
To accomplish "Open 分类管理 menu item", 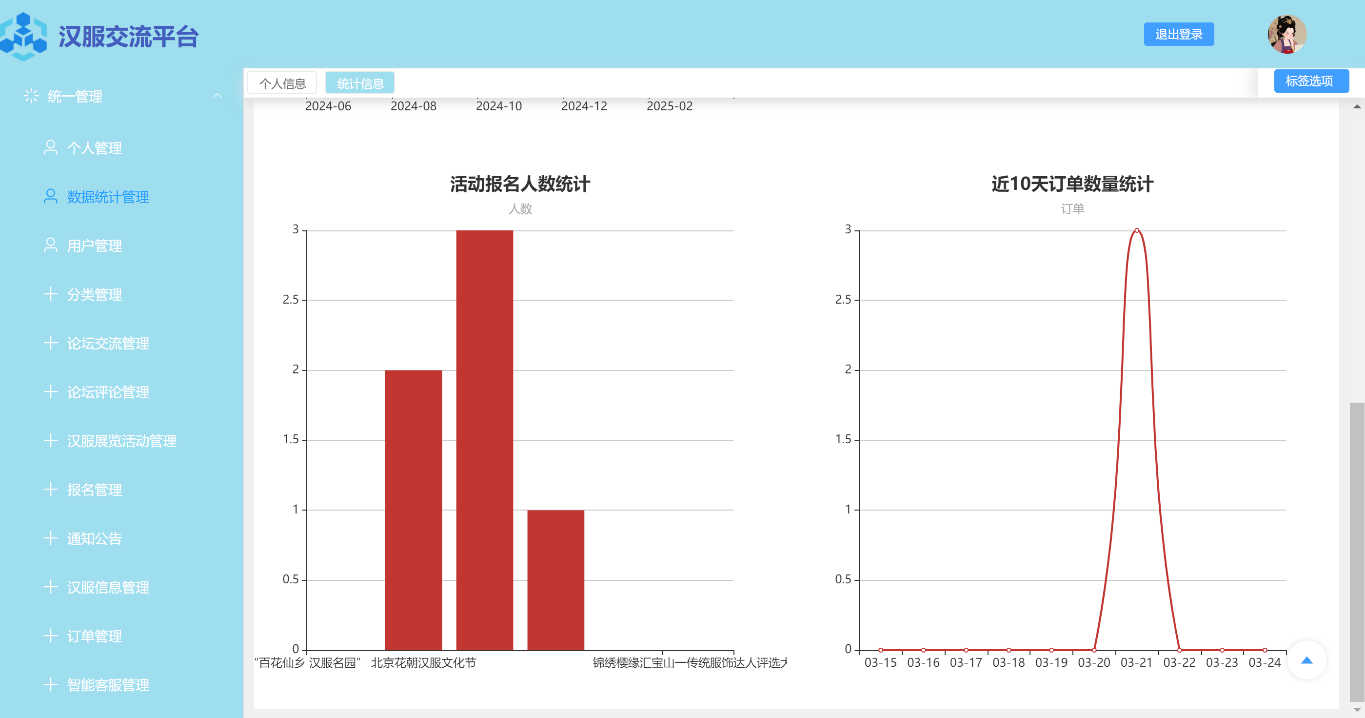I will [x=94, y=295].
